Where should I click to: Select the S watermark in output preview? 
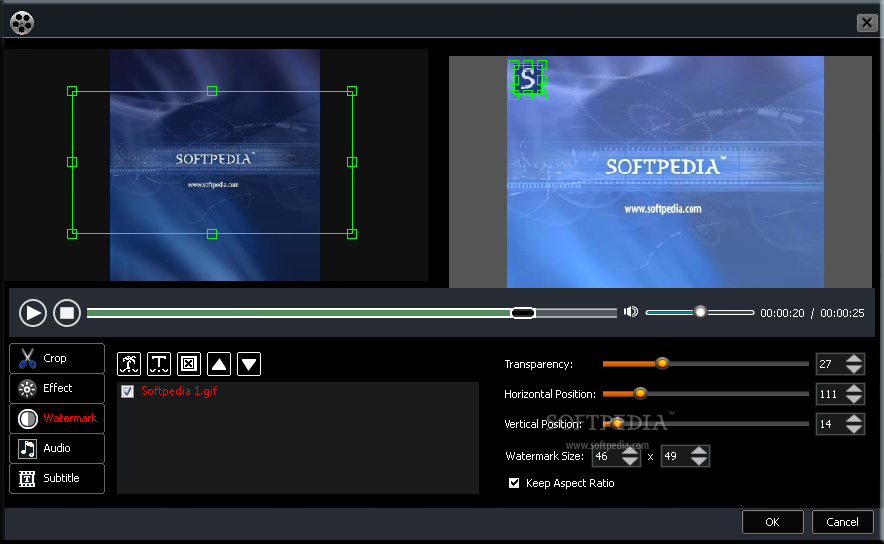coord(528,79)
